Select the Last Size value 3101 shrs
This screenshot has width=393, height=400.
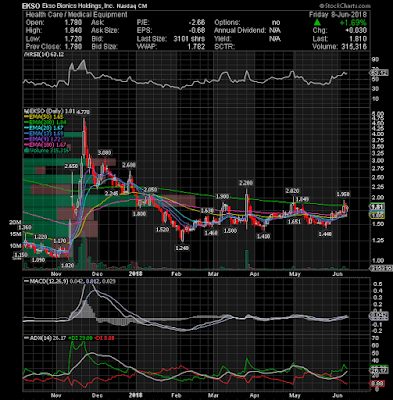point(189,39)
